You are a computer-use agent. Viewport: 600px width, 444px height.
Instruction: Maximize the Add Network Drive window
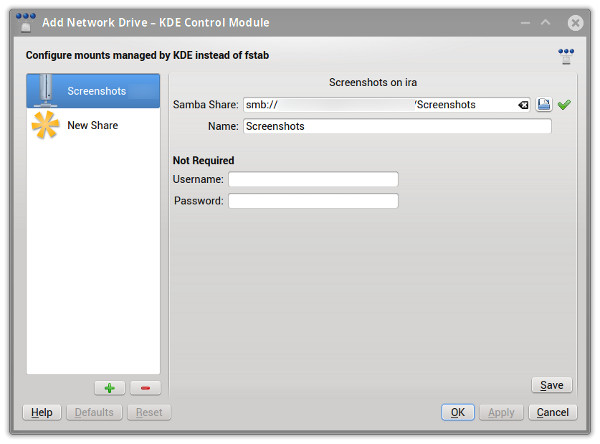click(546, 23)
